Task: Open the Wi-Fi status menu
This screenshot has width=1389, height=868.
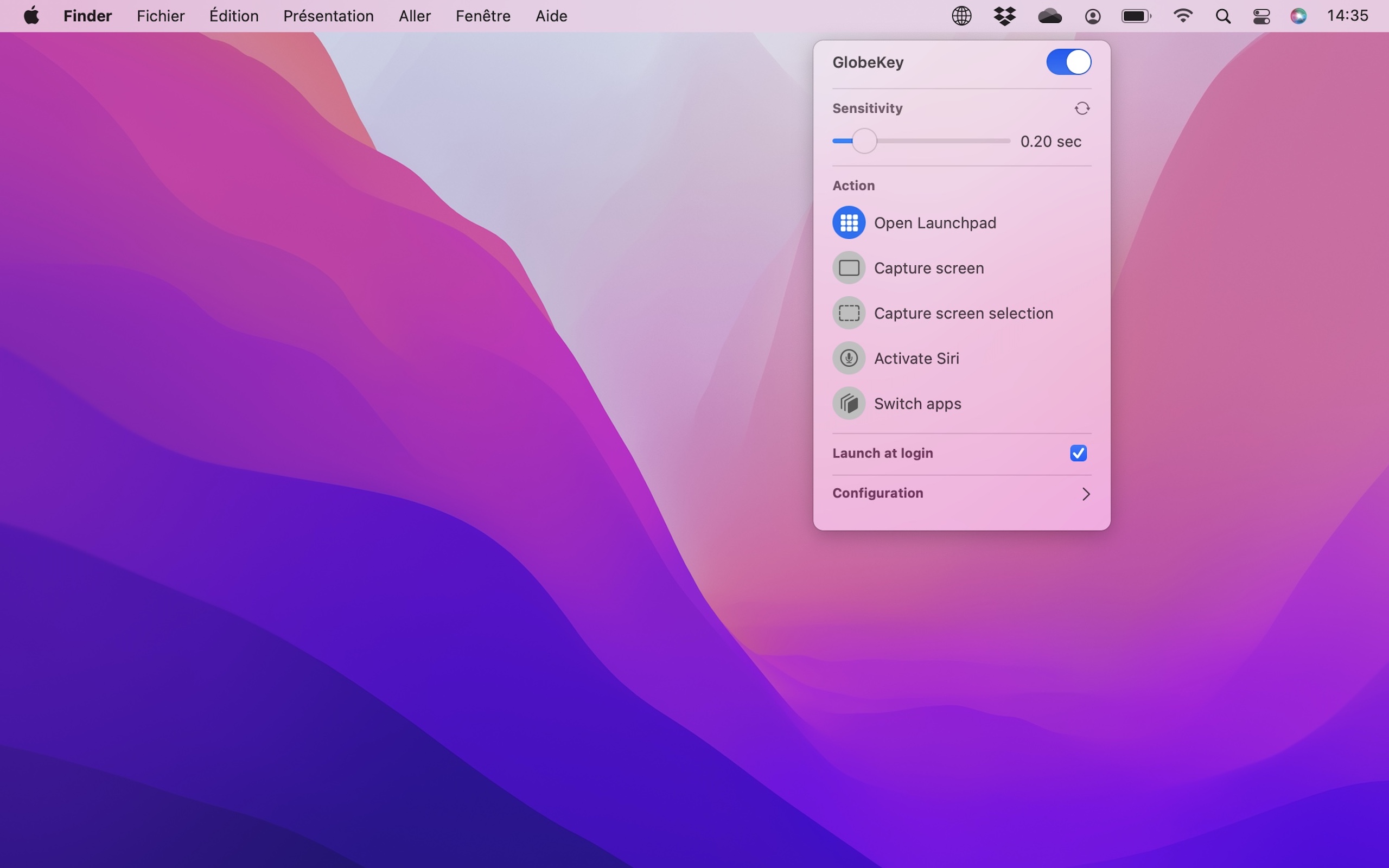Action: (1183, 16)
